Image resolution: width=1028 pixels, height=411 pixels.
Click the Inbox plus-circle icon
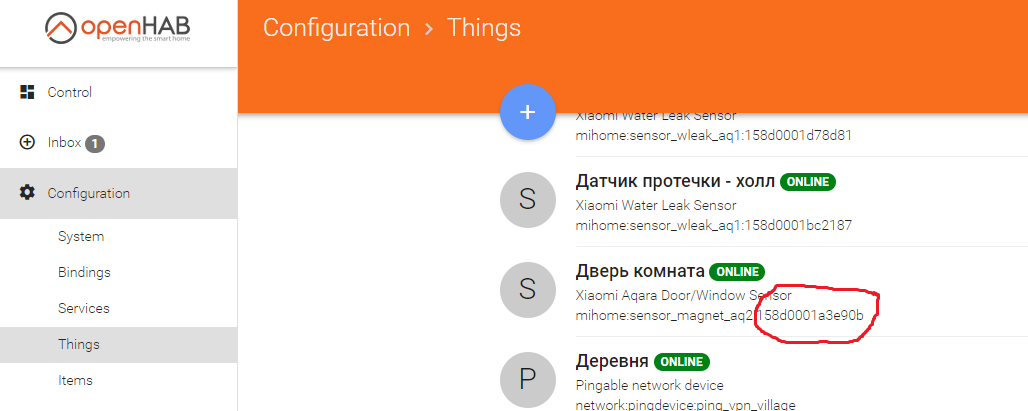pos(28,143)
